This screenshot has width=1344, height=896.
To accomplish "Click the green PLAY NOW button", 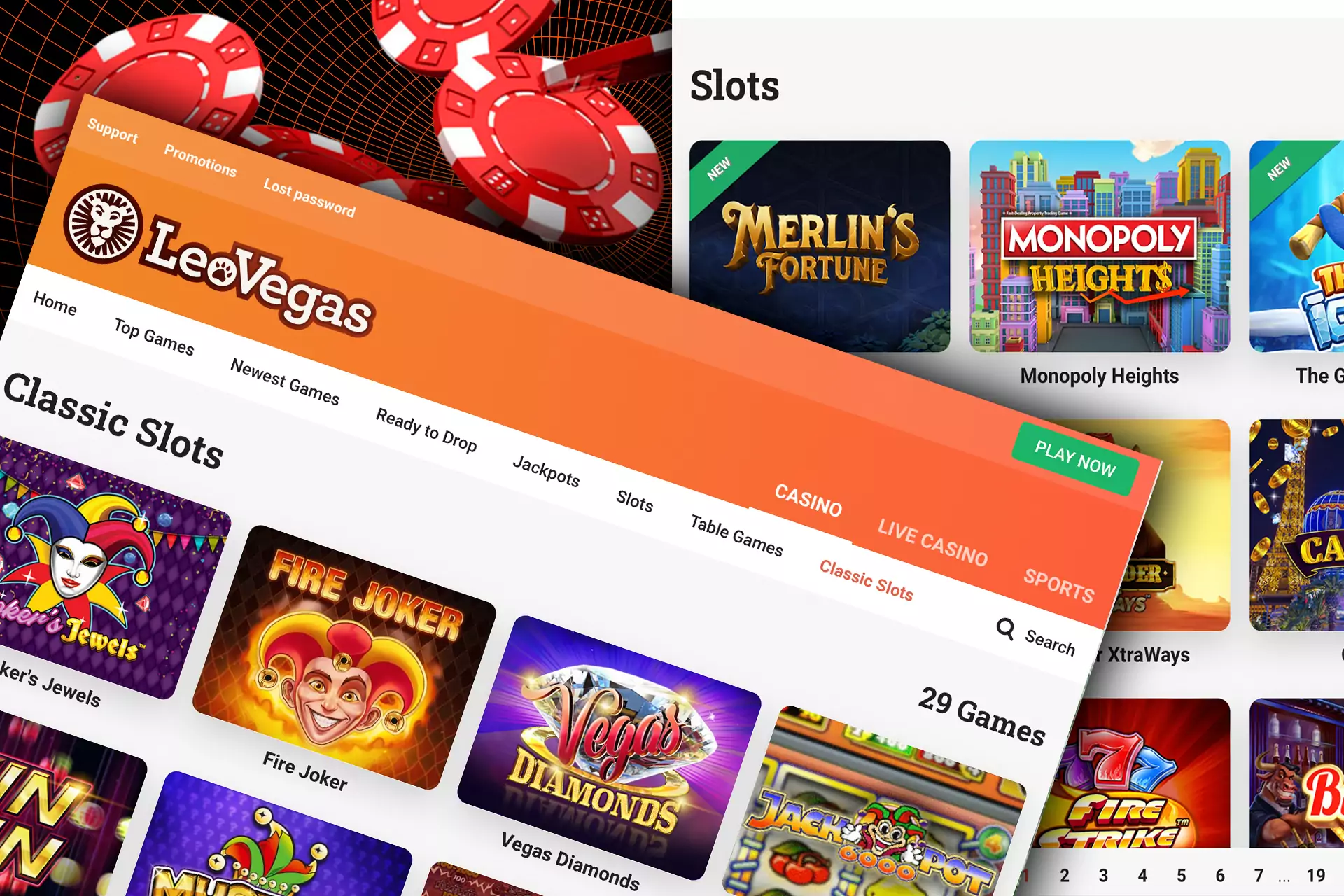I will point(1075,459).
